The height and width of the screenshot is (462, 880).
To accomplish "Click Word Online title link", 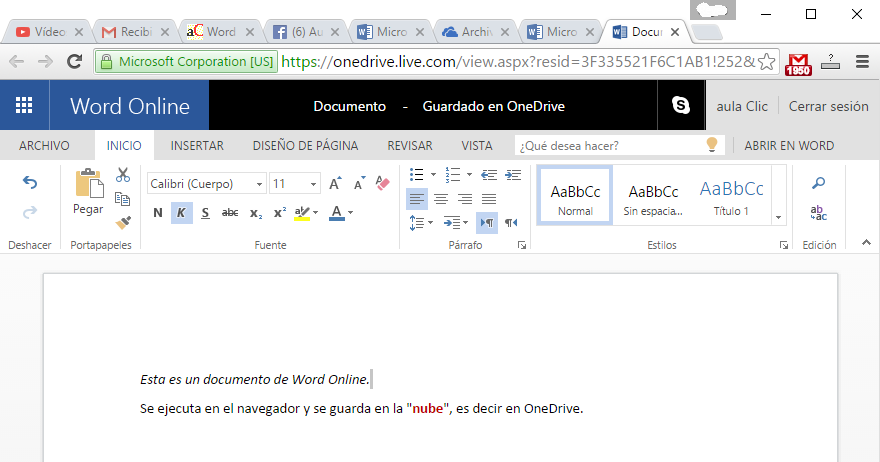I will click(x=130, y=106).
